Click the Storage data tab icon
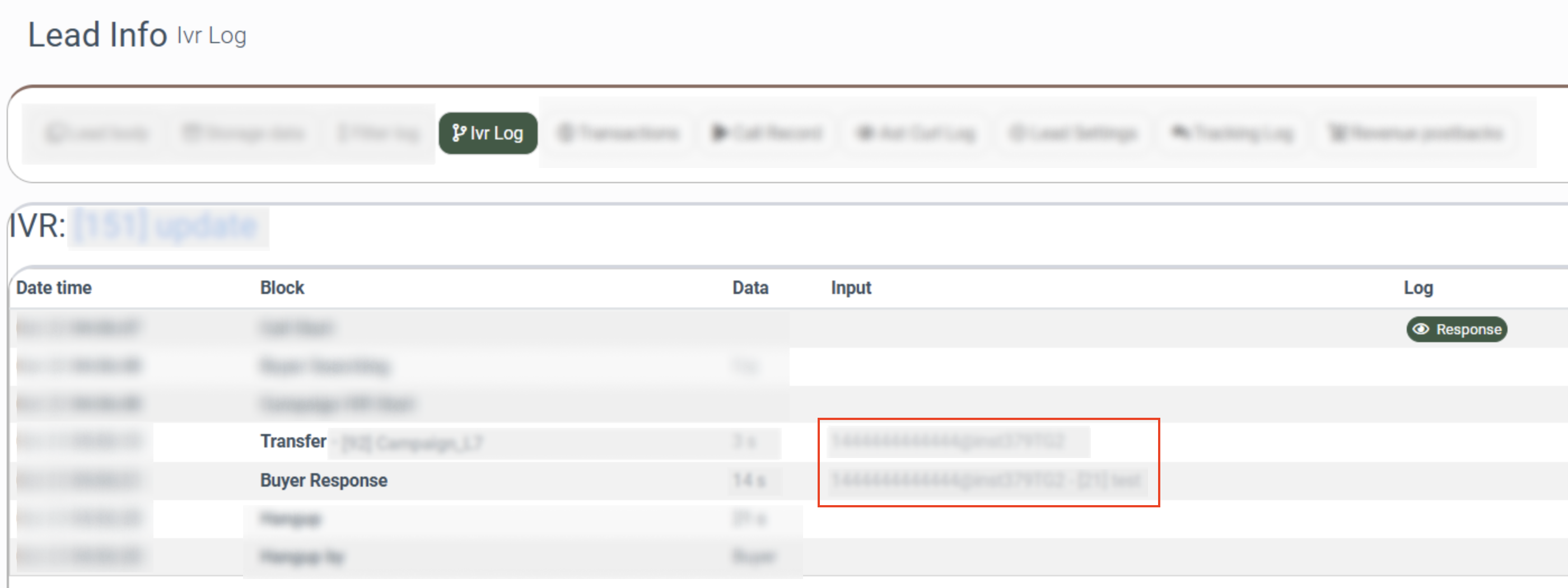 (192, 133)
